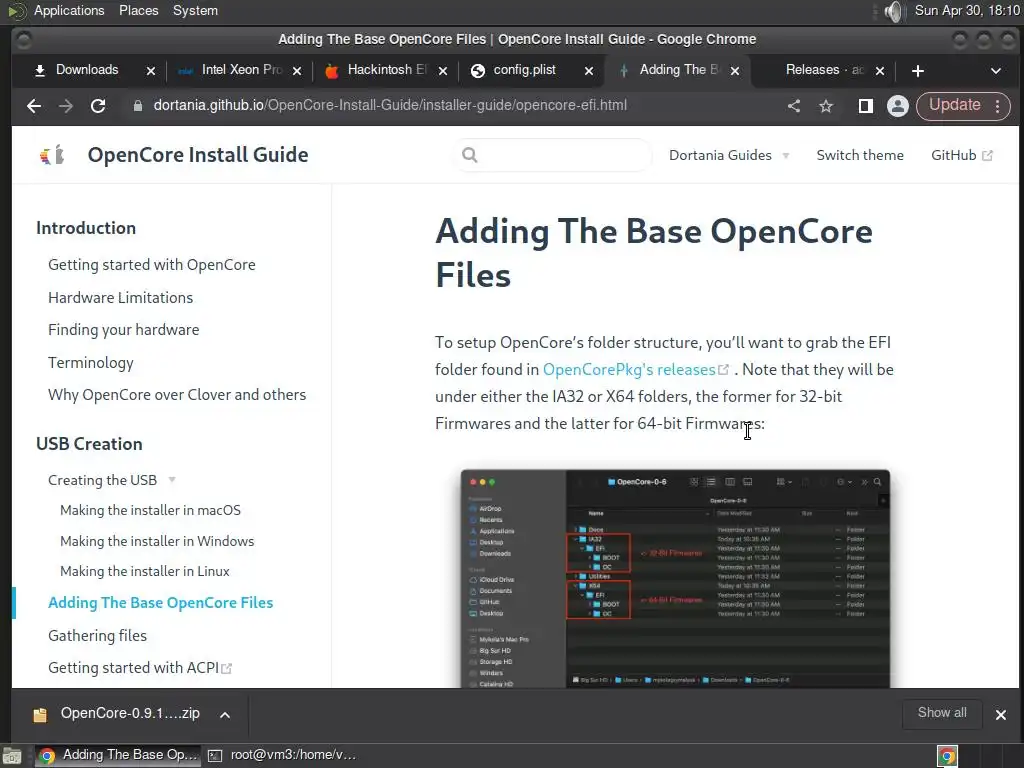Click the OpenCore zip file icon in downloads bar

(x=40, y=714)
